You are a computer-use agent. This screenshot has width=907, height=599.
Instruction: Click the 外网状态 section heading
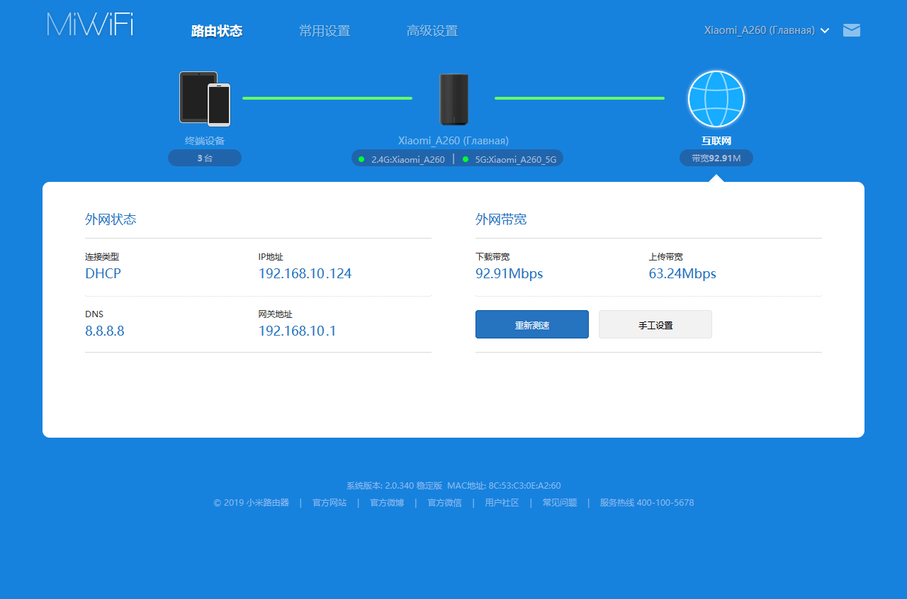point(110,219)
